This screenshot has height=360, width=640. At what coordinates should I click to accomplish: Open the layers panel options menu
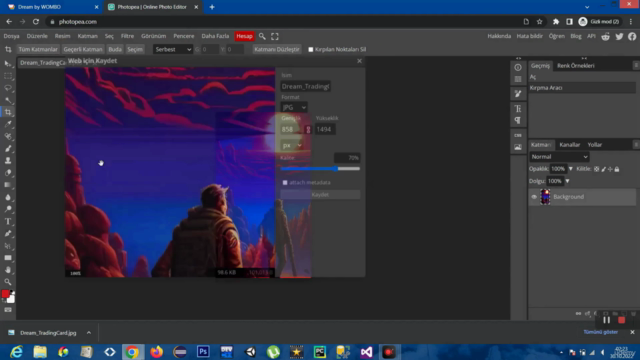636,144
